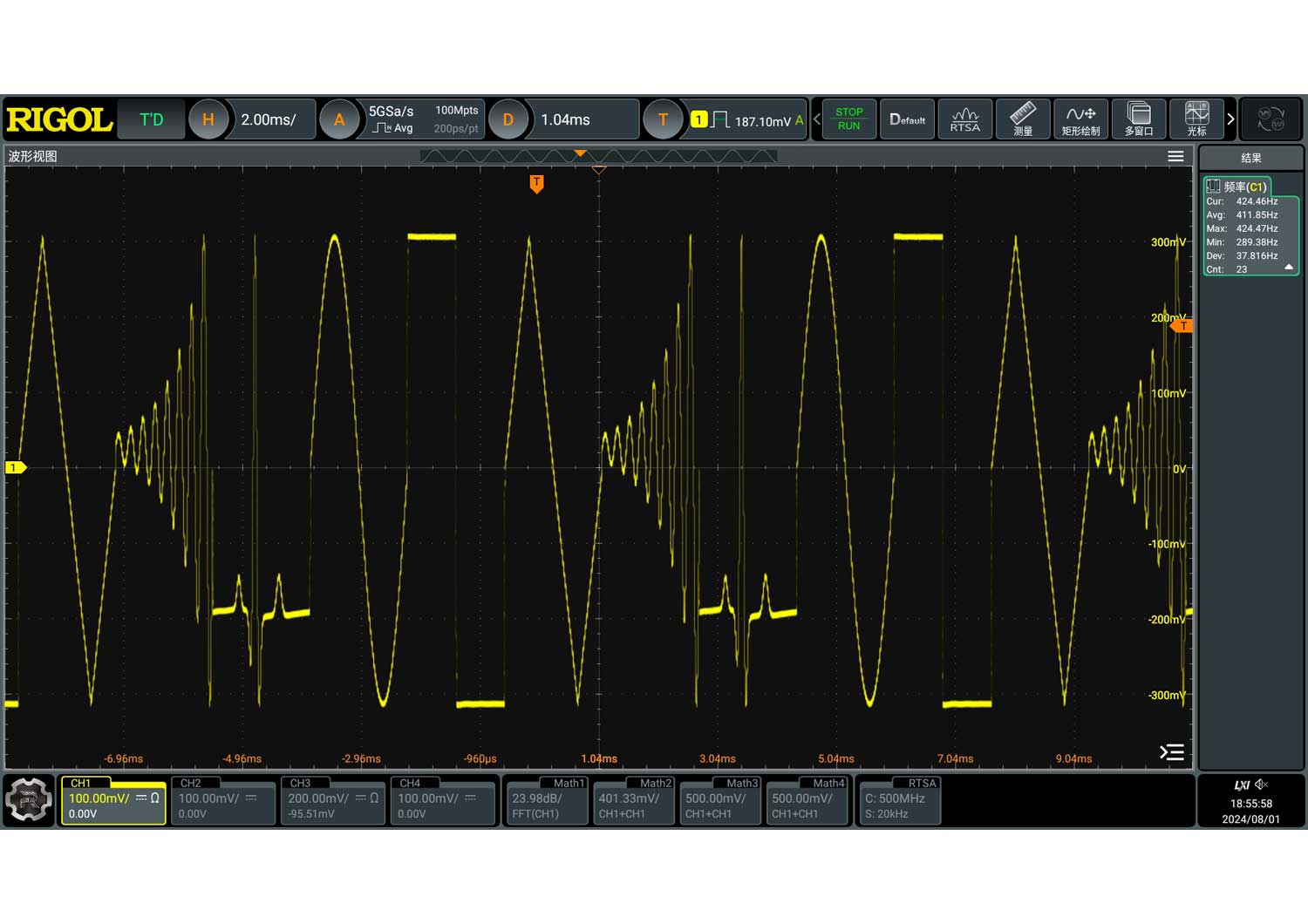Click the T trigger settings button
Image resolution: width=1308 pixels, height=924 pixels.
663,119
